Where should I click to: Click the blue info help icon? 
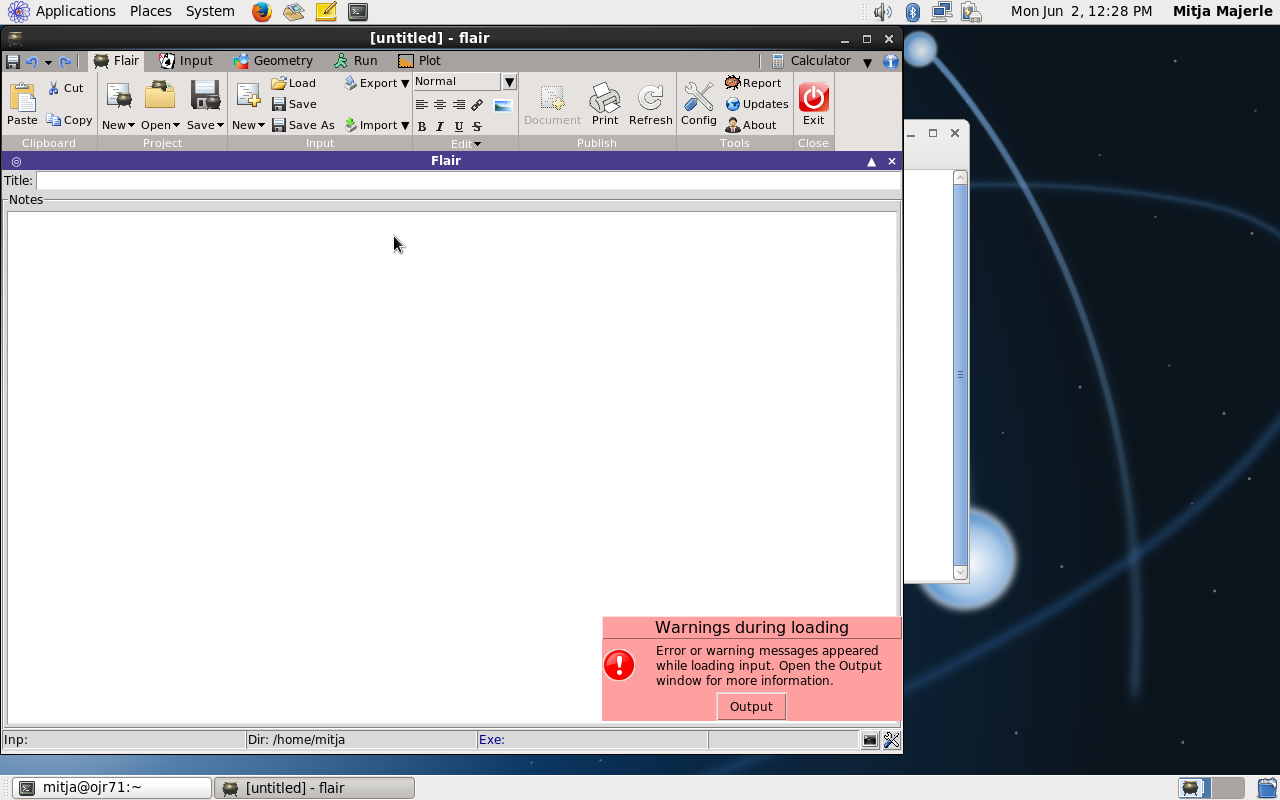coord(890,61)
